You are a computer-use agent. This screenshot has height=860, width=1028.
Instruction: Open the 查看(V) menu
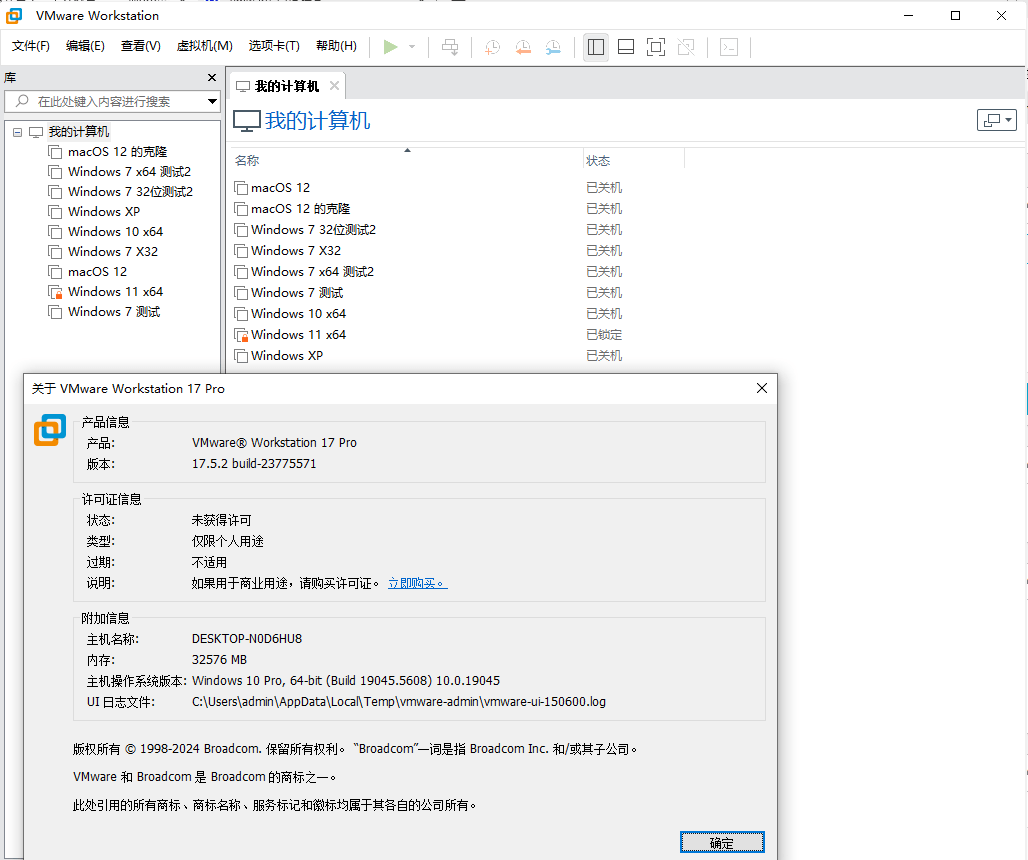coord(141,46)
